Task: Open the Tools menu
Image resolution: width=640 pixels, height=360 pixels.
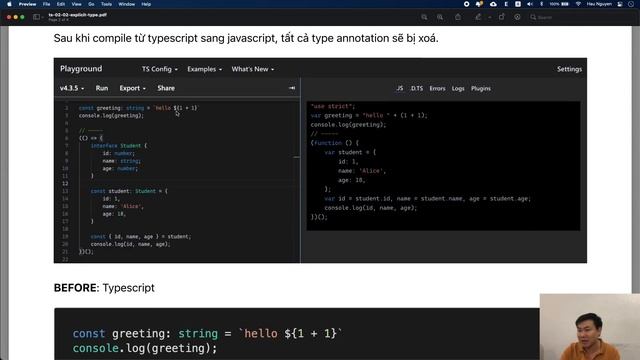Action: pyautogui.click(x=106, y=4)
